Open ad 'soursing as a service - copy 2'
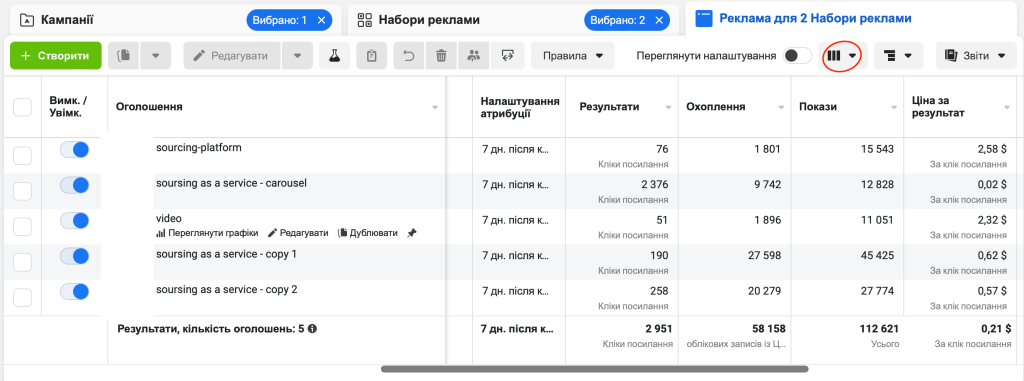1024x381 pixels. [227, 290]
